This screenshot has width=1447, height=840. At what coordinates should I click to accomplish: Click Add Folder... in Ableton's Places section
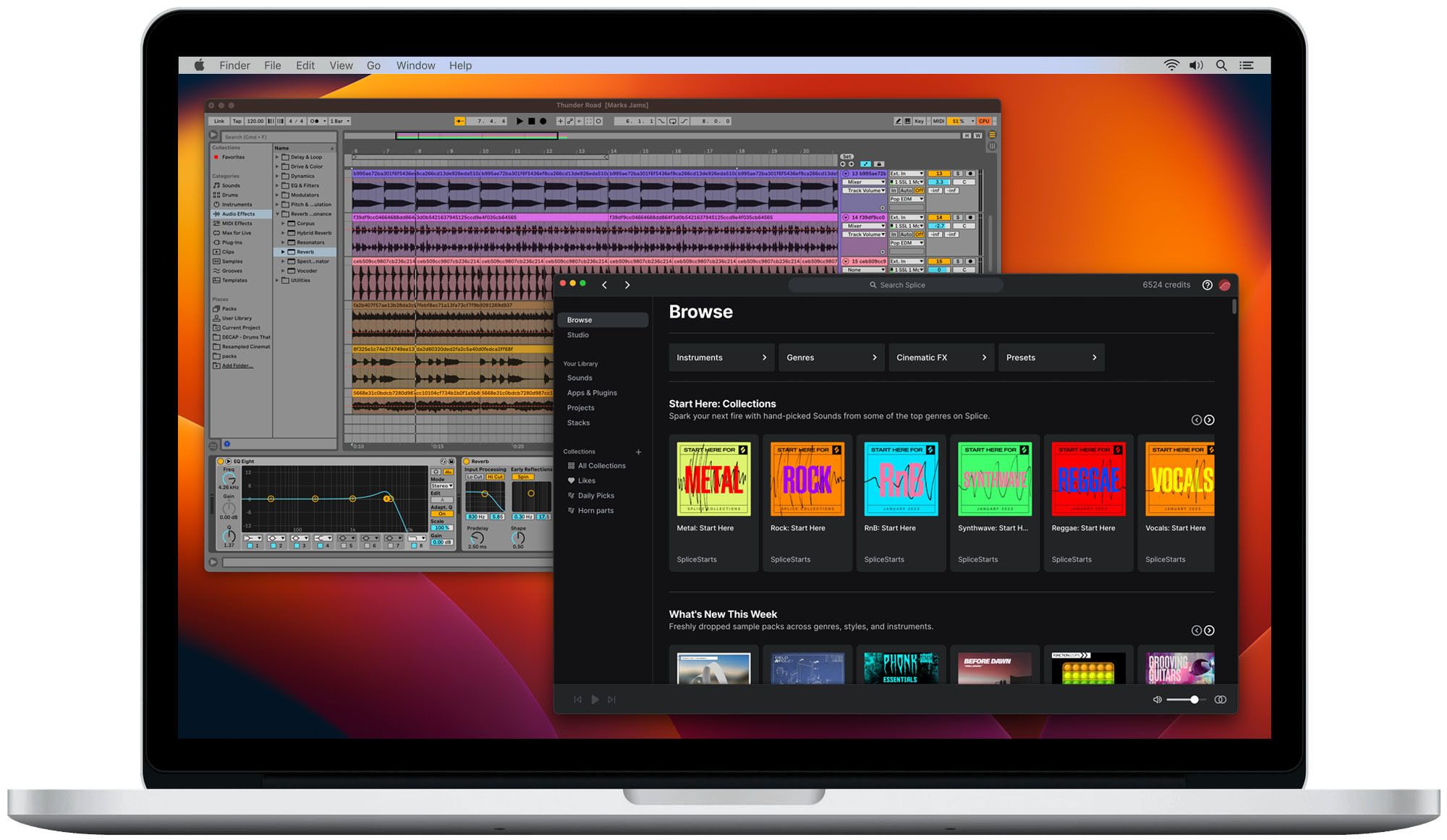click(235, 365)
